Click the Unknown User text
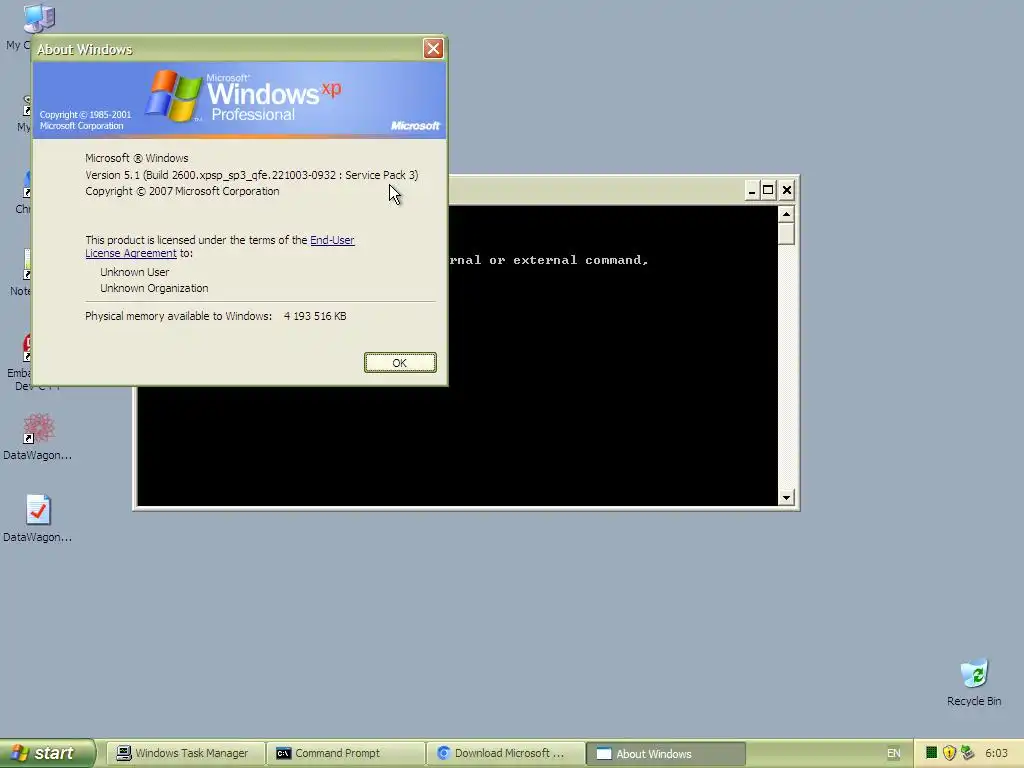Image resolution: width=1024 pixels, height=768 pixels. (135, 272)
